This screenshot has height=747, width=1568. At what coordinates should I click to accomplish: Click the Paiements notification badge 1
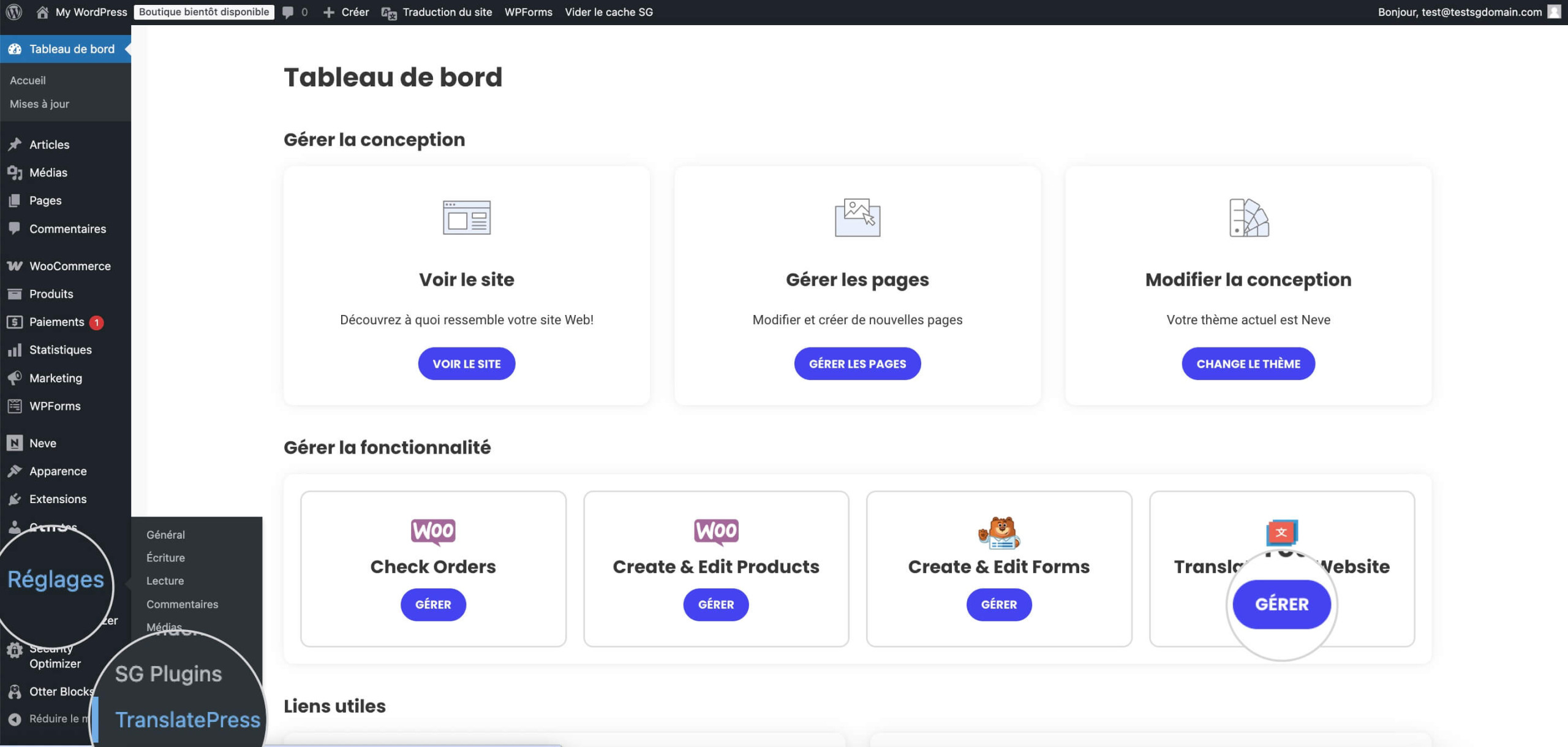point(96,322)
